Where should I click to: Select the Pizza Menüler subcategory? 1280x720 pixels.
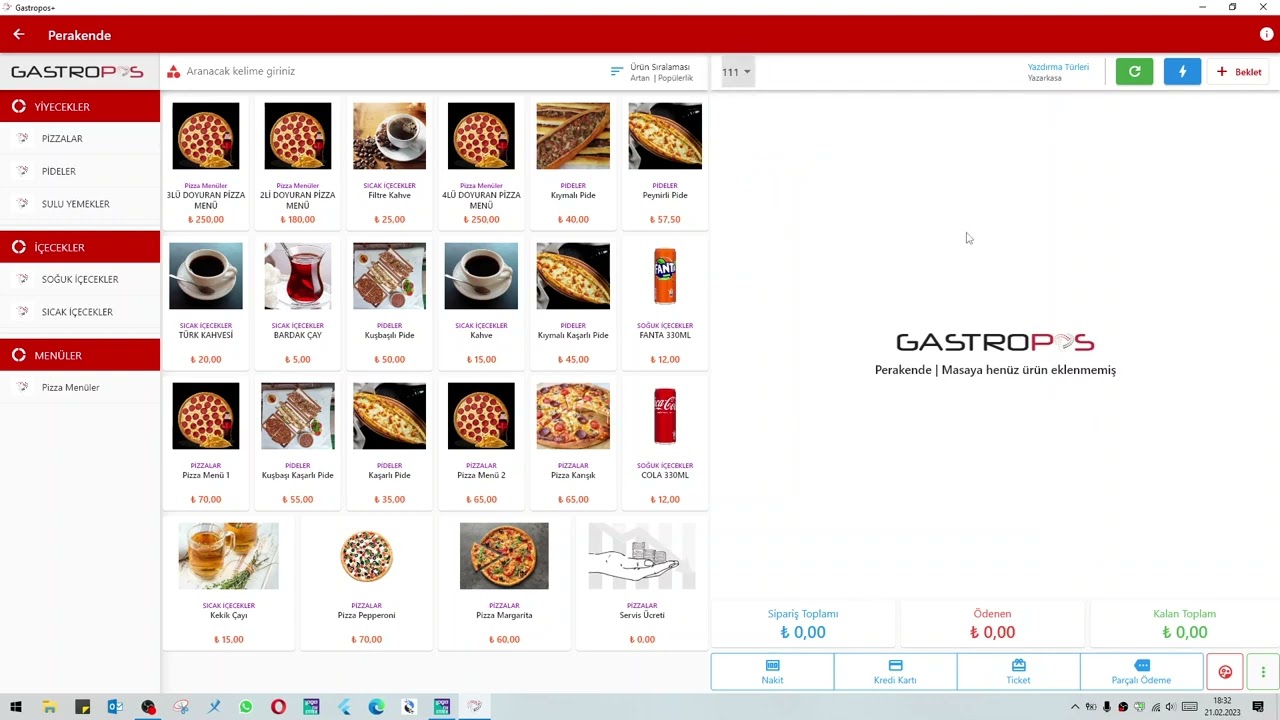click(x=80, y=387)
